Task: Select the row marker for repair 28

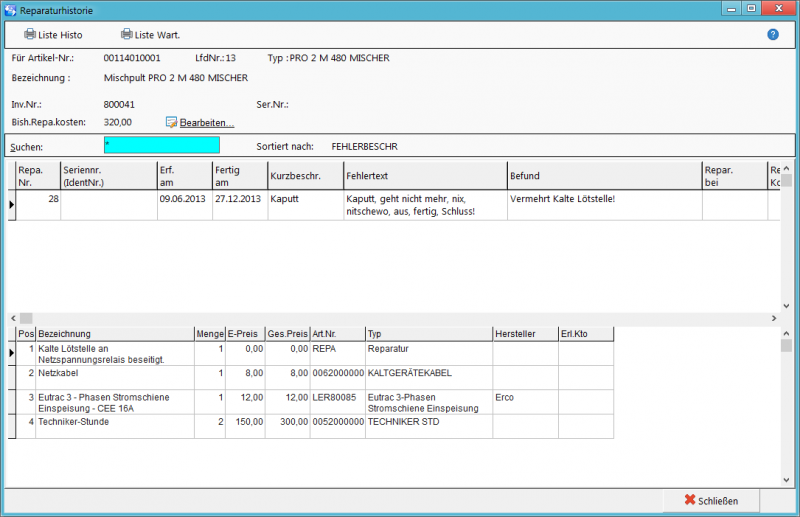Action: pyautogui.click(x=11, y=205)
